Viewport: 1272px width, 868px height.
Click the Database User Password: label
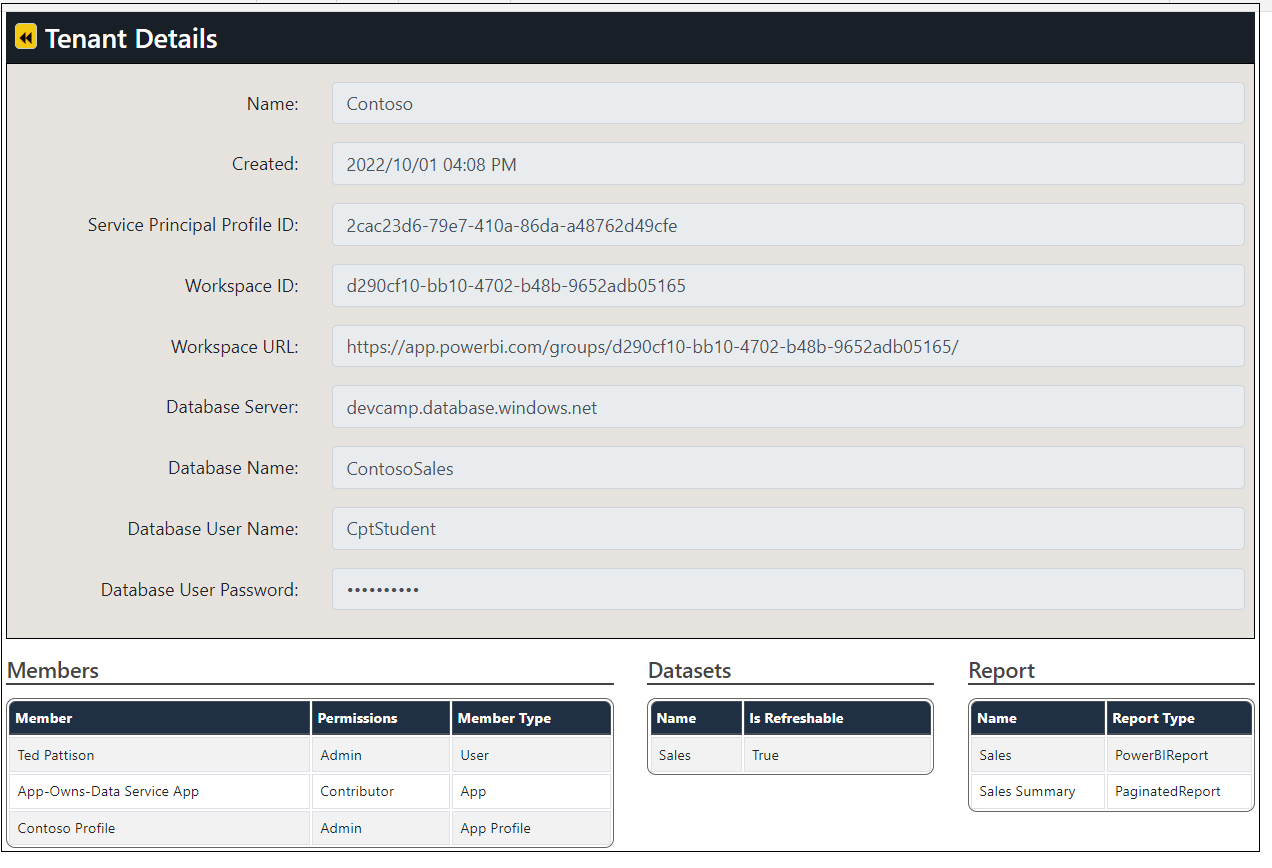click(x=200, y=590)
